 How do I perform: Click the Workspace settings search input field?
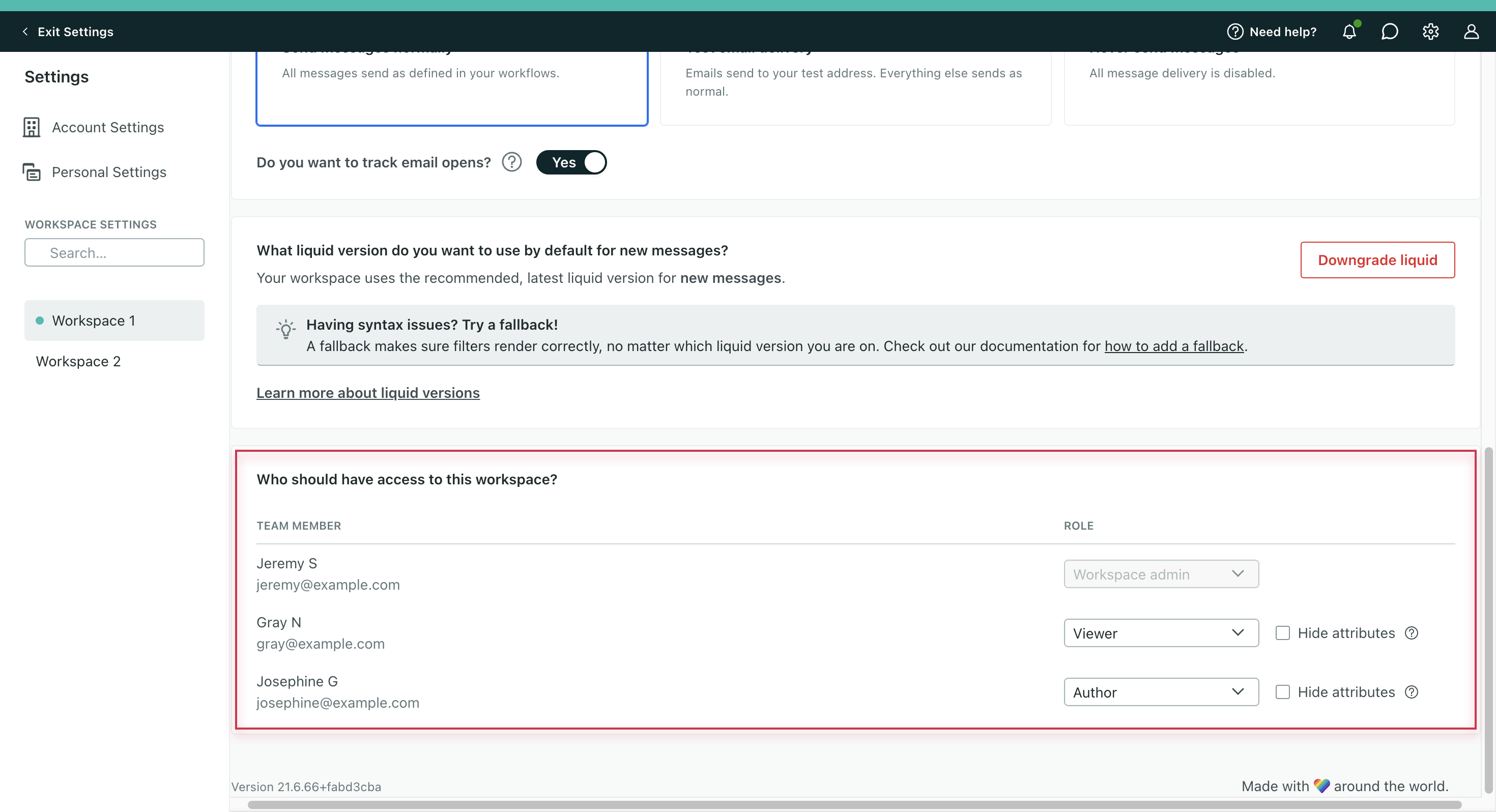click(x=114, y=252)
